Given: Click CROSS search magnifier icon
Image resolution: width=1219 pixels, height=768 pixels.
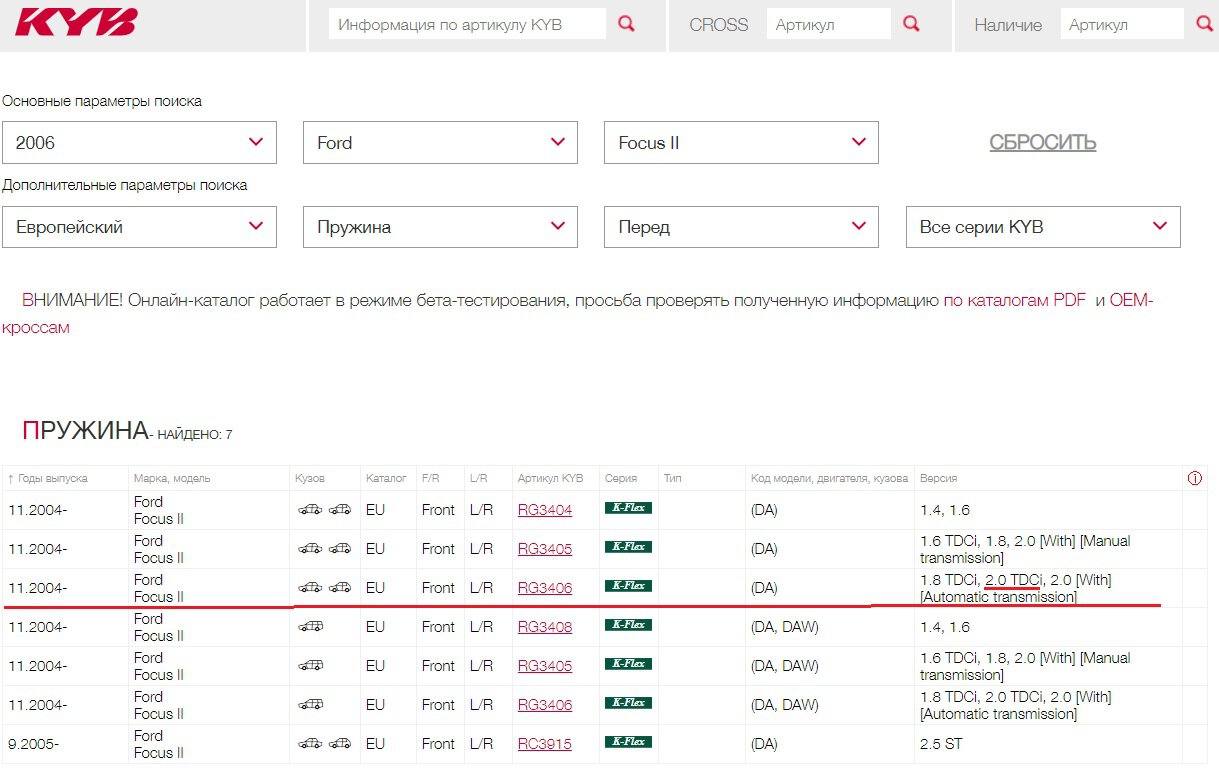Looking at the screenshot, I should click(911, 24).
